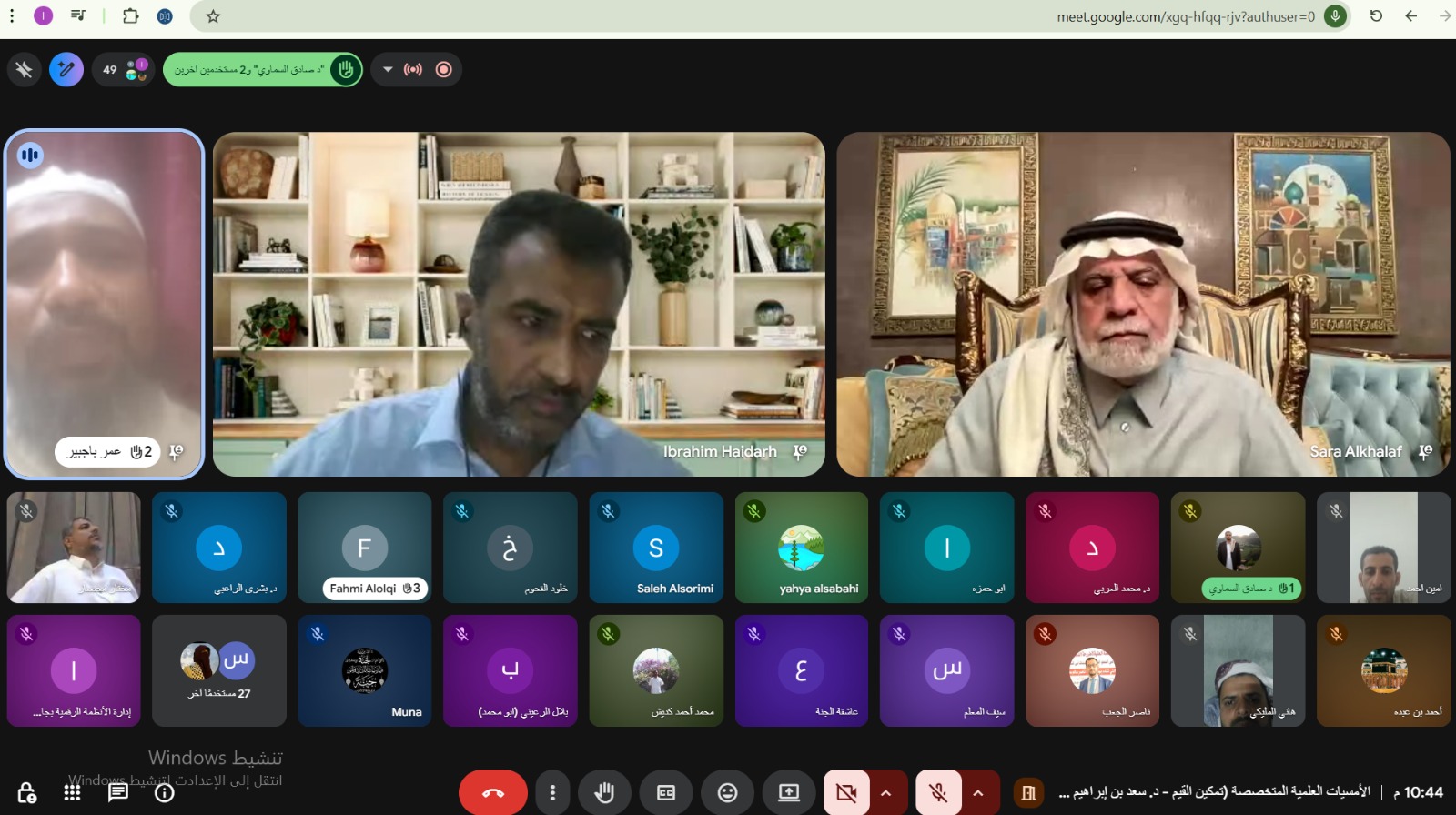The height and width of the screenshot is (815, 1456).
Task: Expand the recording status dropdown arrow
Action: coord(388,69)
